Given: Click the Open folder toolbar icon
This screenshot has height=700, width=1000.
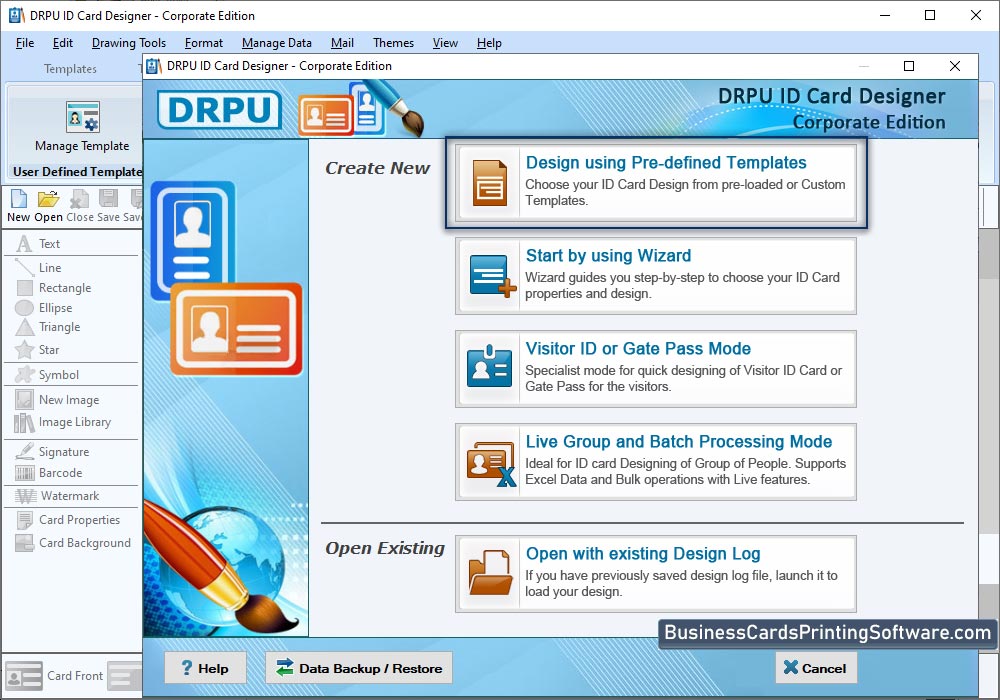Looking at the screenshot, I should point(48,199).
